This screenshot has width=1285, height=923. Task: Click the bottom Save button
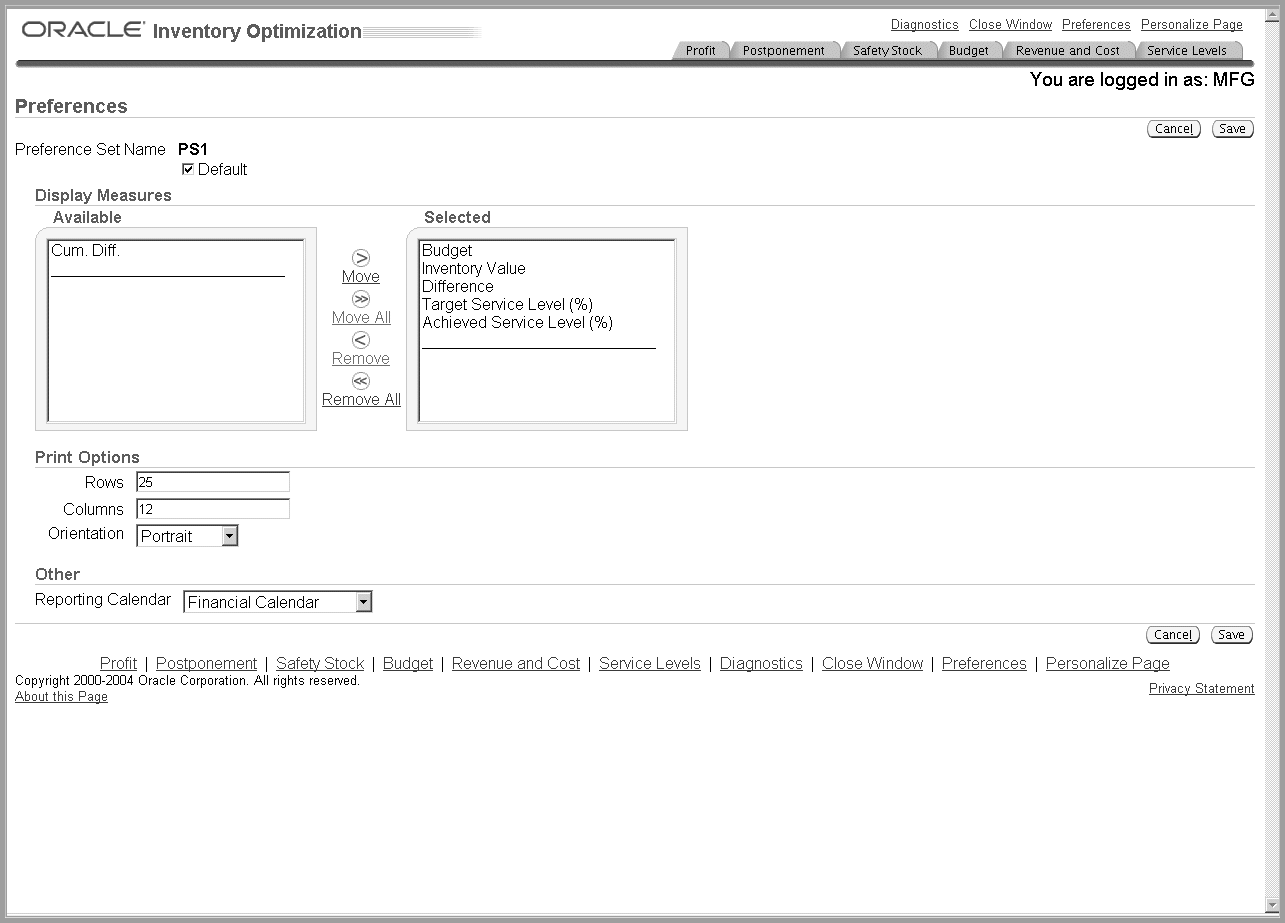point(1232,635)
